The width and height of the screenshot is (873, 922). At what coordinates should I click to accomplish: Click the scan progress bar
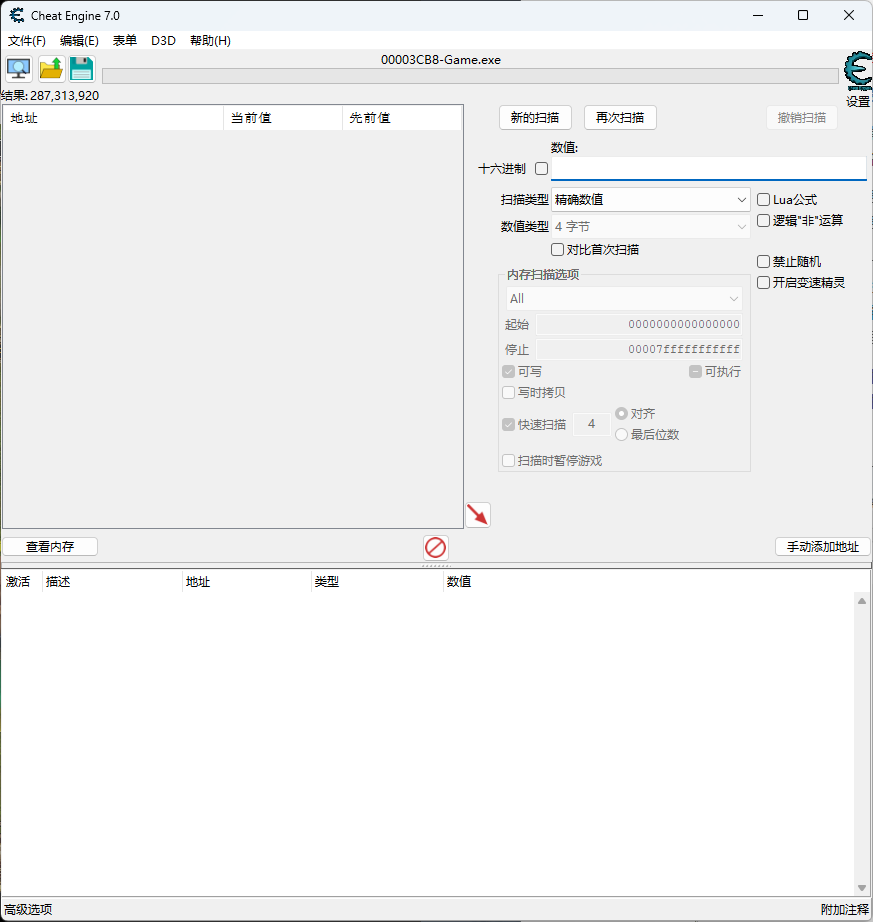(x=470, y=76)
